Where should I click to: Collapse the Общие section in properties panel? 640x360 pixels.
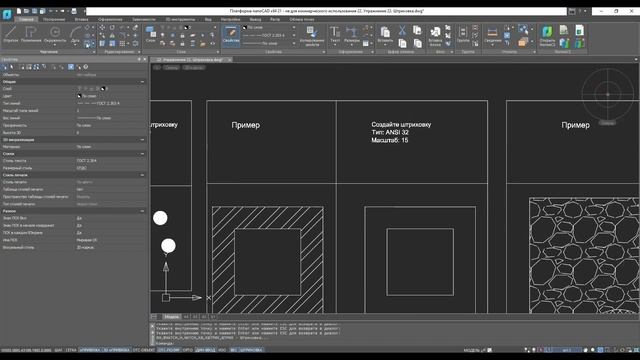click(142, 82)
